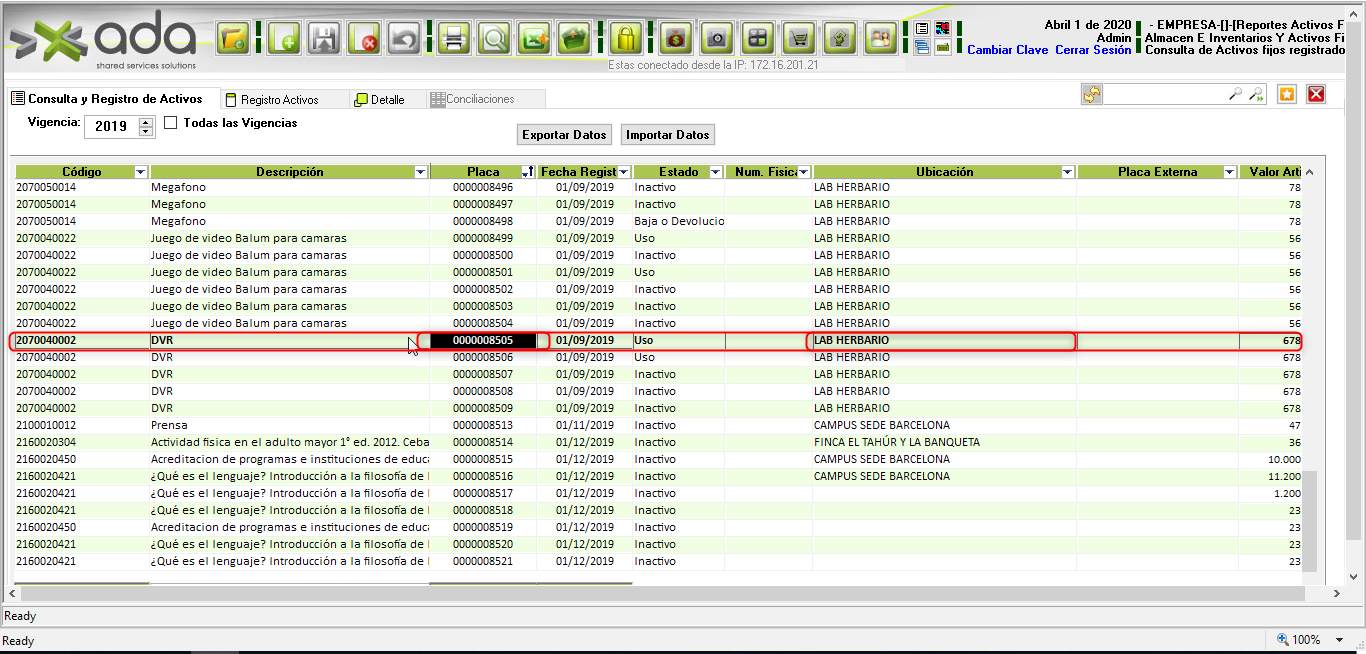1366x654 pixels.
Task: Click the print toolbar icon
Action: [x=453, y=40]
